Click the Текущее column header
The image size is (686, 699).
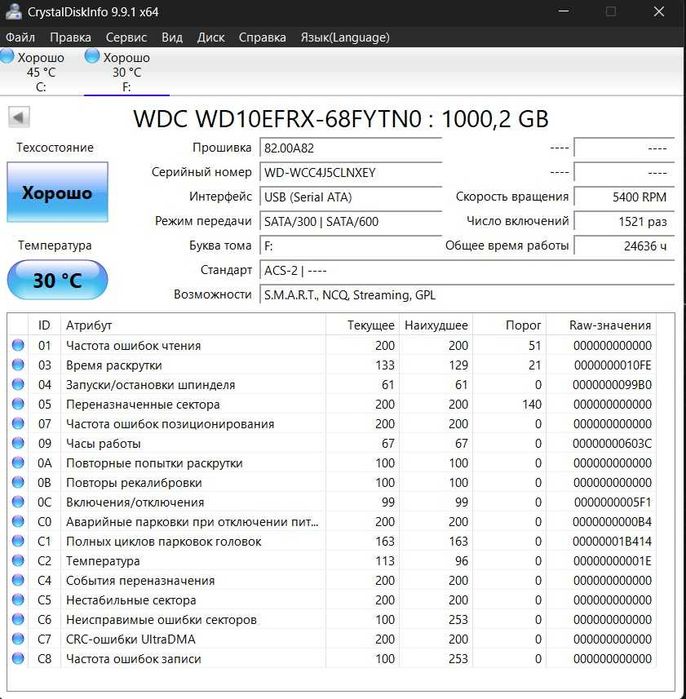tap(363, 325)
